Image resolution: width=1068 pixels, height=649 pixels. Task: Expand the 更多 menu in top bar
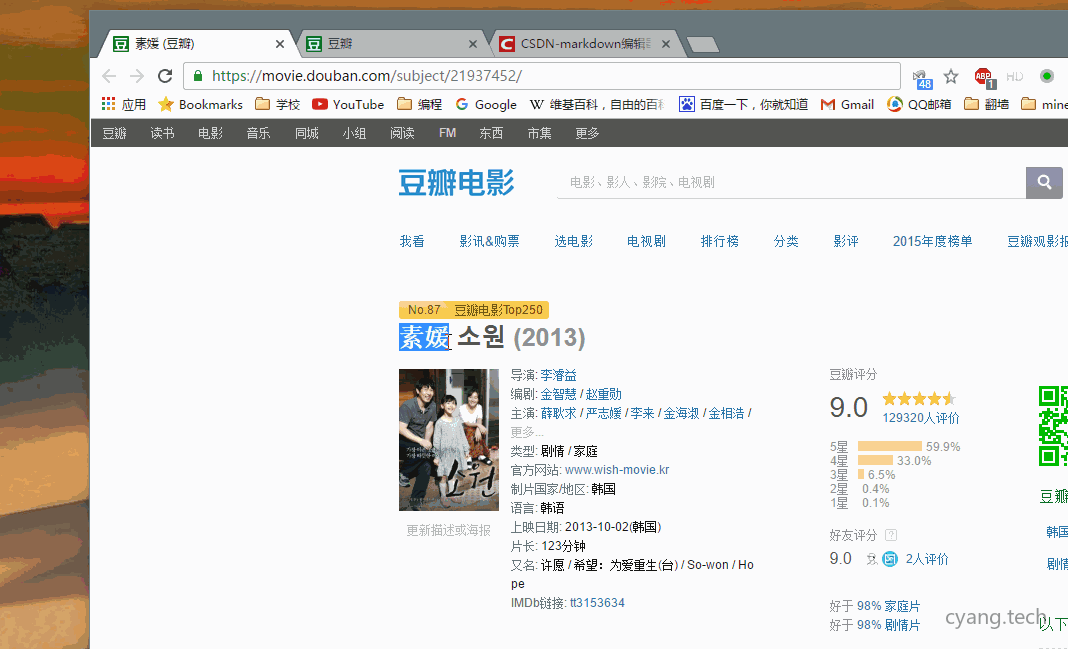(x=587, y=133)
